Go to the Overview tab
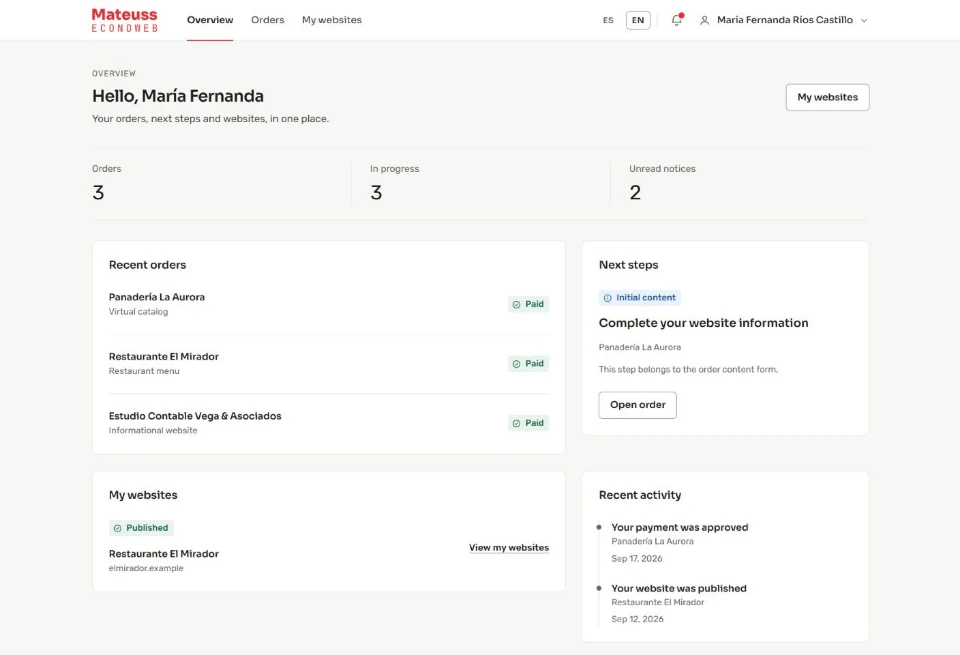 [210, 20]
